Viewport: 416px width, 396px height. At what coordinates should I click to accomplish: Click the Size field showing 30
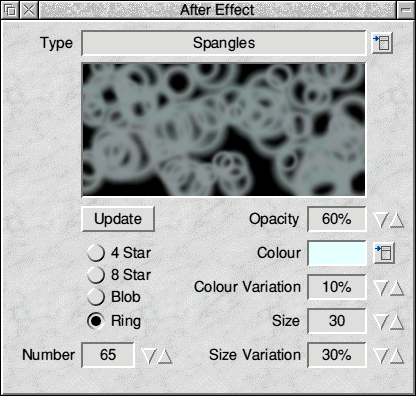click(x=337, y=321)
